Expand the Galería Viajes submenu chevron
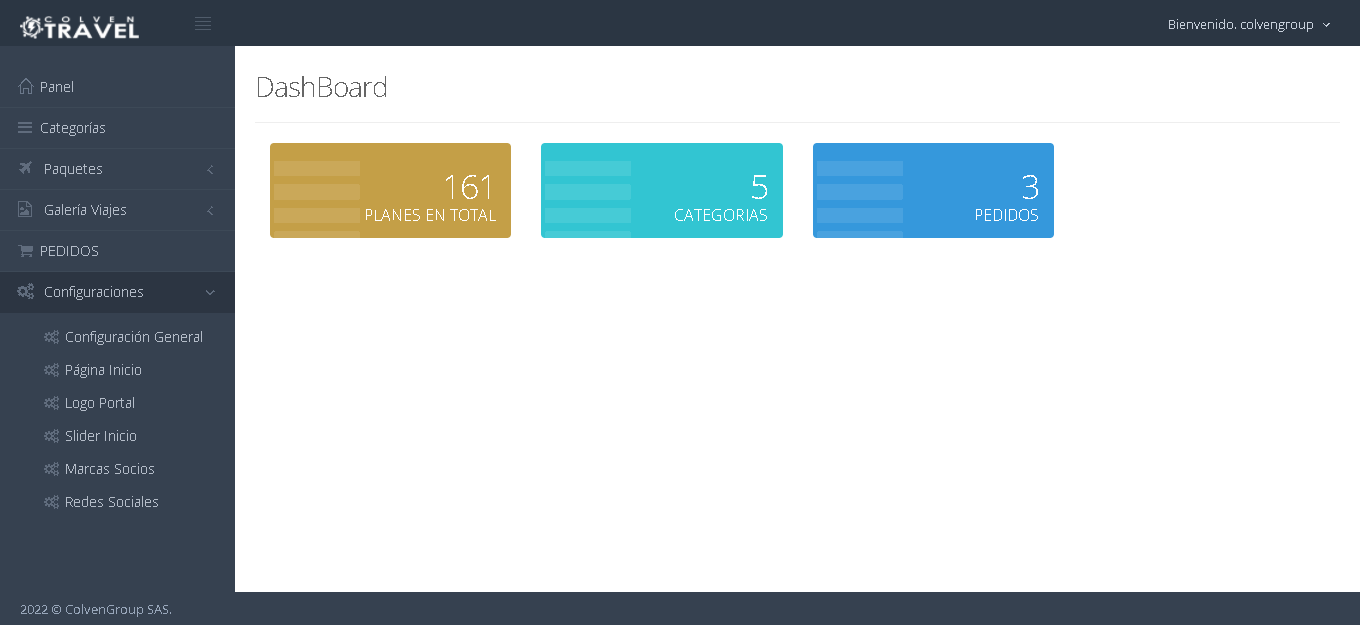 click(210, 211)
